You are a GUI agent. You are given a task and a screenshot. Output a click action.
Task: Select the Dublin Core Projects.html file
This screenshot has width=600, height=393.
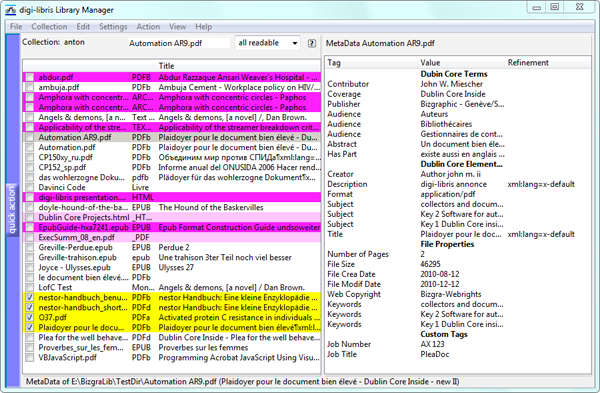tap(84, 217)
